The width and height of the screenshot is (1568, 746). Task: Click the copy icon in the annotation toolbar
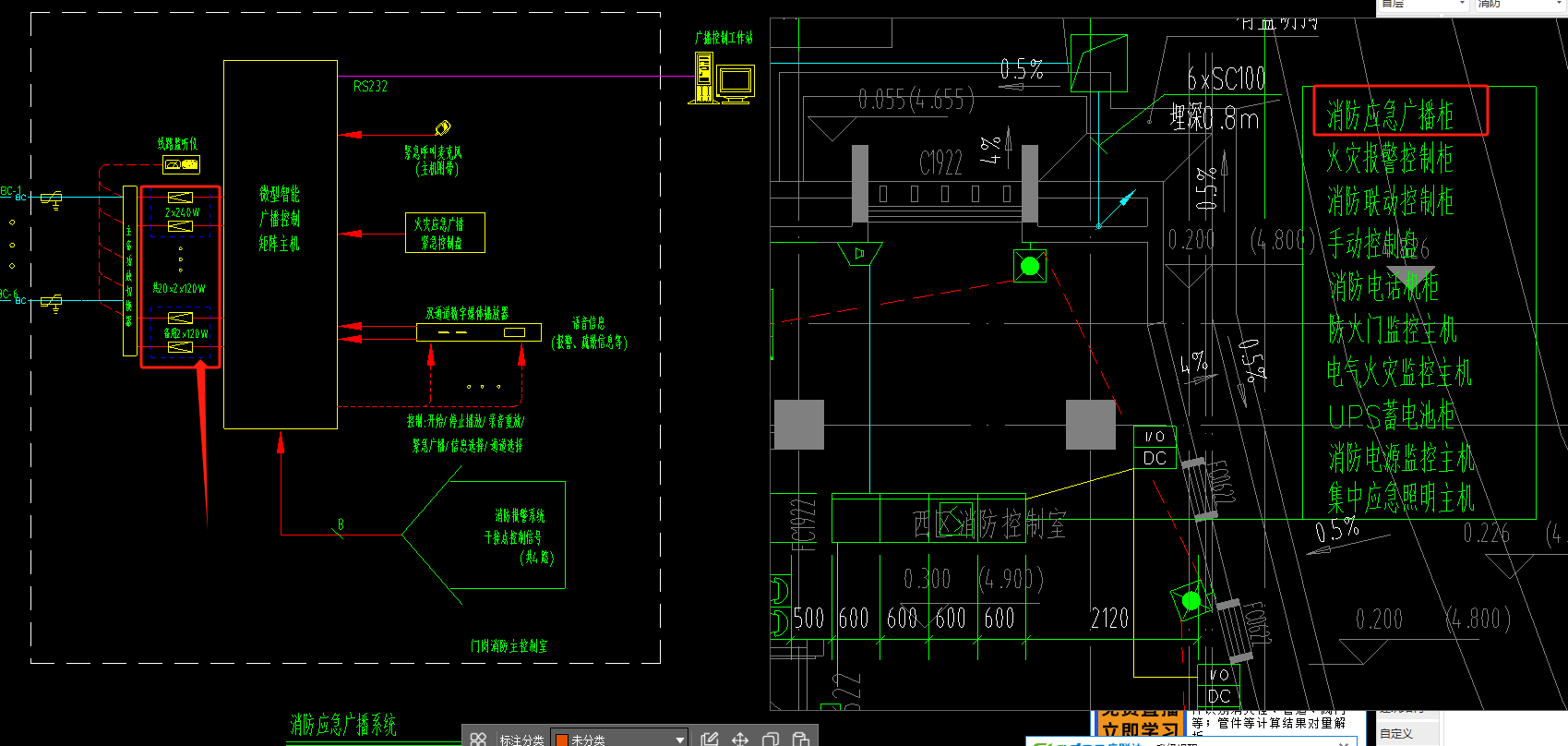pos(771,739)
